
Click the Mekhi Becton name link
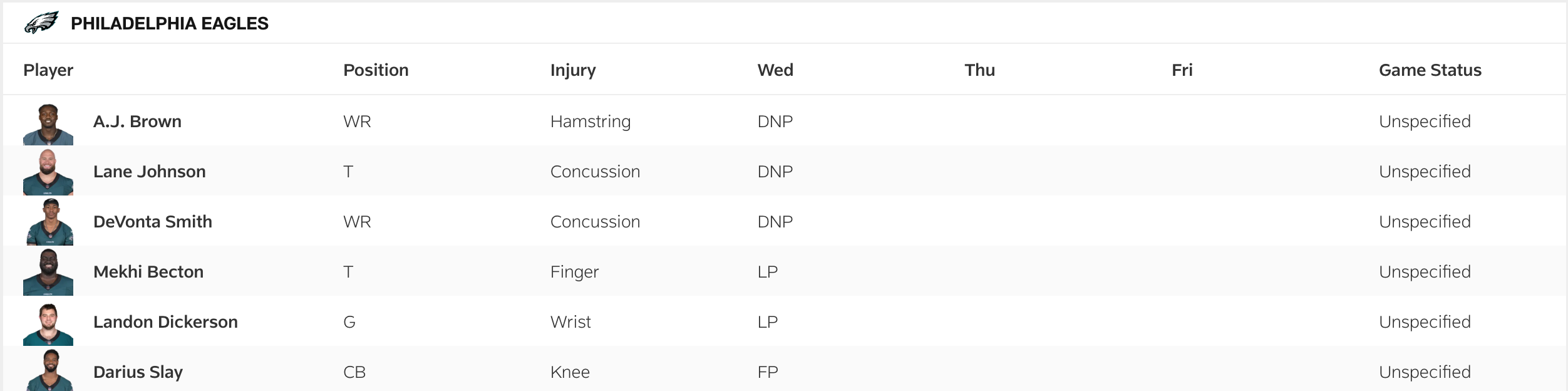pos(148,272)
